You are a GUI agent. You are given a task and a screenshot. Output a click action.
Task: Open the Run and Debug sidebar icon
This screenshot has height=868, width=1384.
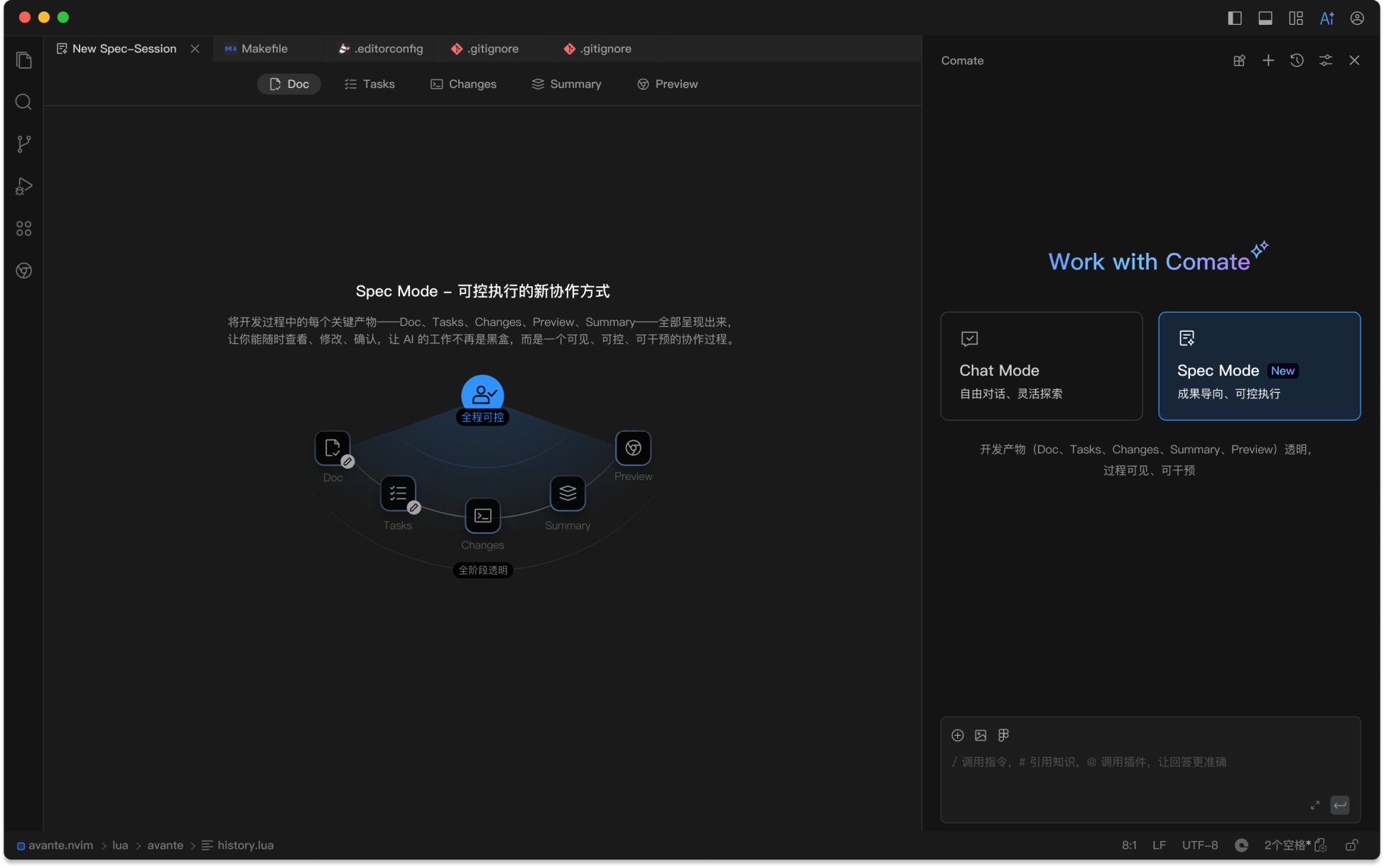click(x=23, y=186)
